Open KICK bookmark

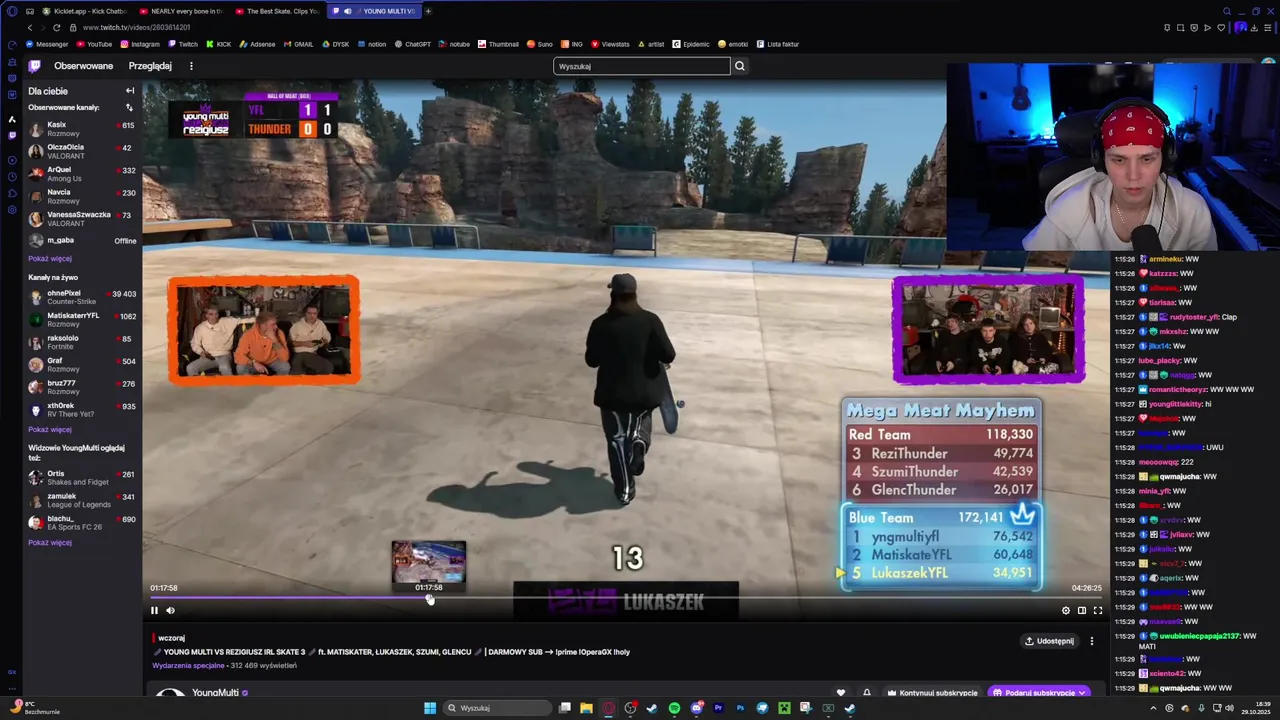218,44
